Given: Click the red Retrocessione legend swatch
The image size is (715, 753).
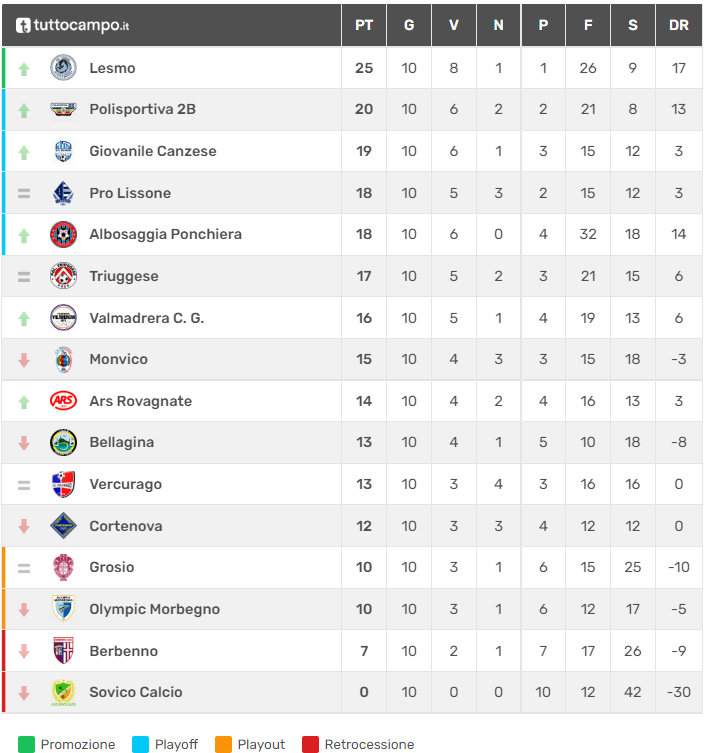Looking at the screenshot, I should (311, 744).
